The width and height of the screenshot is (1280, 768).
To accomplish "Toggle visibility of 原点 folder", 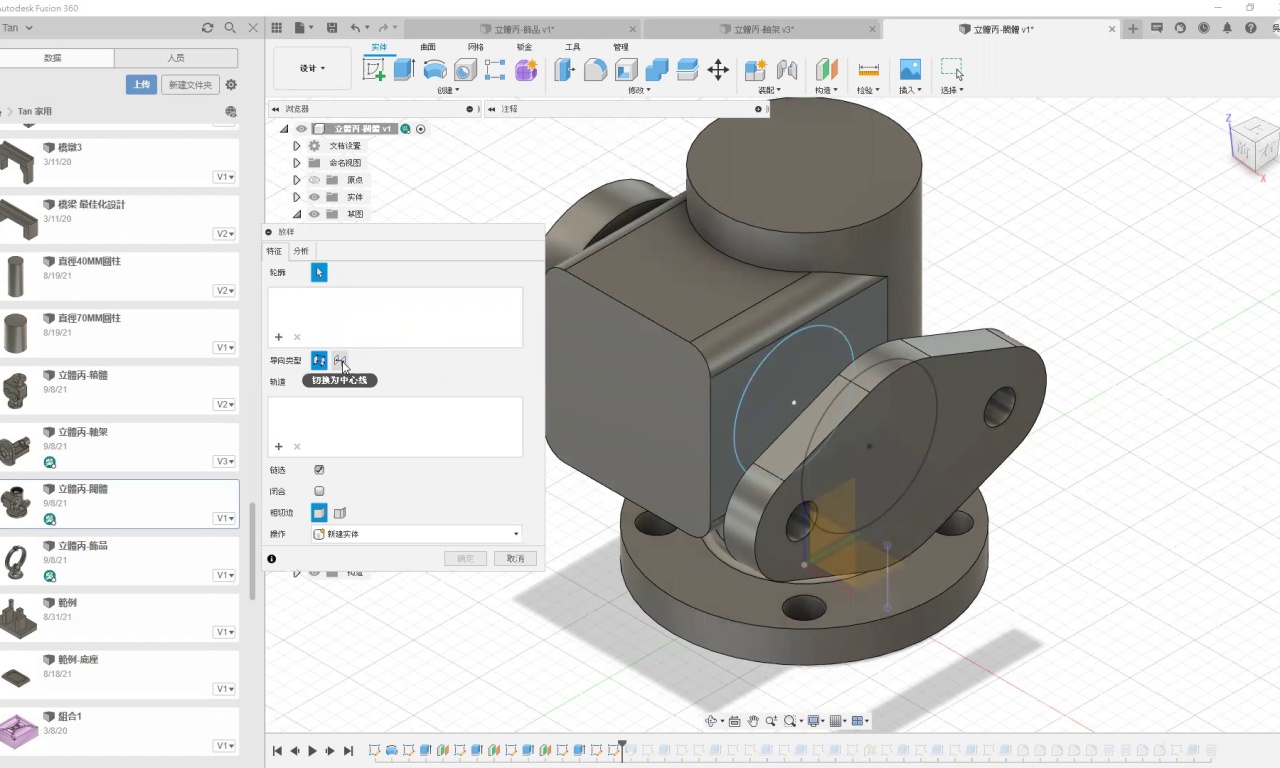I will (x=314, y=180).
